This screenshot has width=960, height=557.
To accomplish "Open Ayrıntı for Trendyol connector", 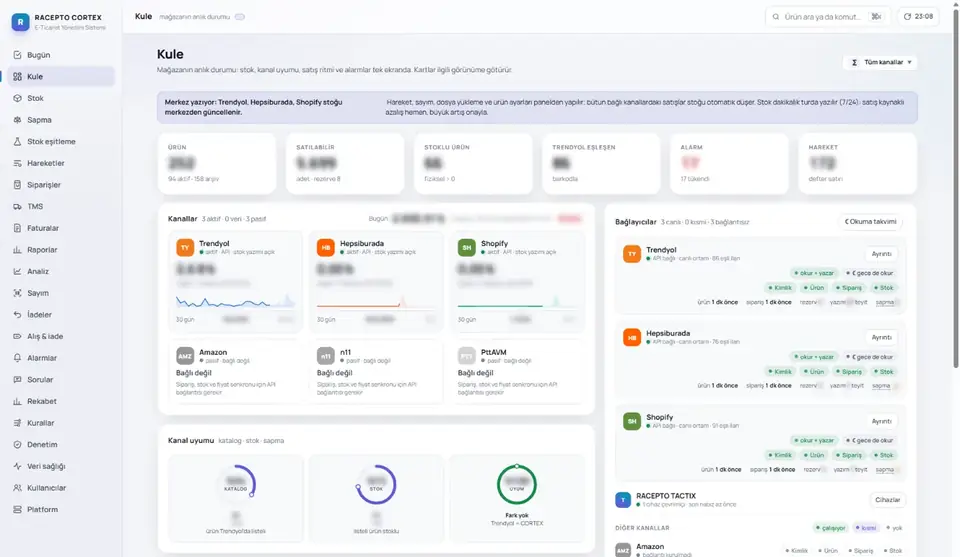I will click(882, 253).
